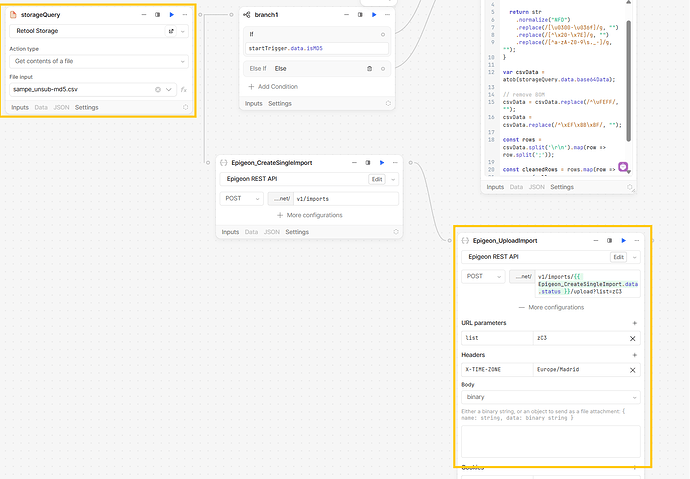Click the Europe/Madrid header value field
The height and width of the screenshot is (479, 690).
[579, 369]
